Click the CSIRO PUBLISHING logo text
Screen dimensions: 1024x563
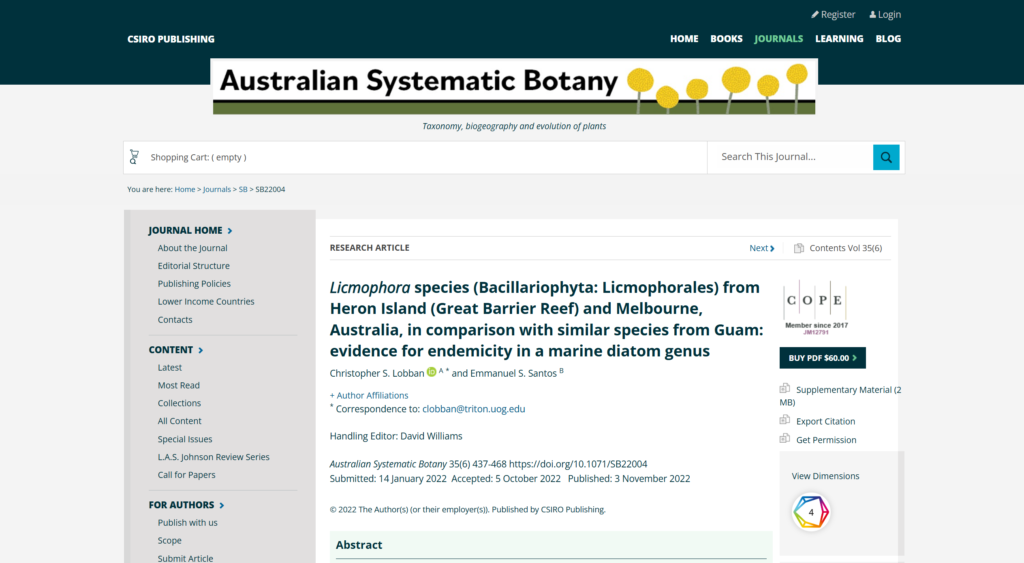(x=170, y=39)
